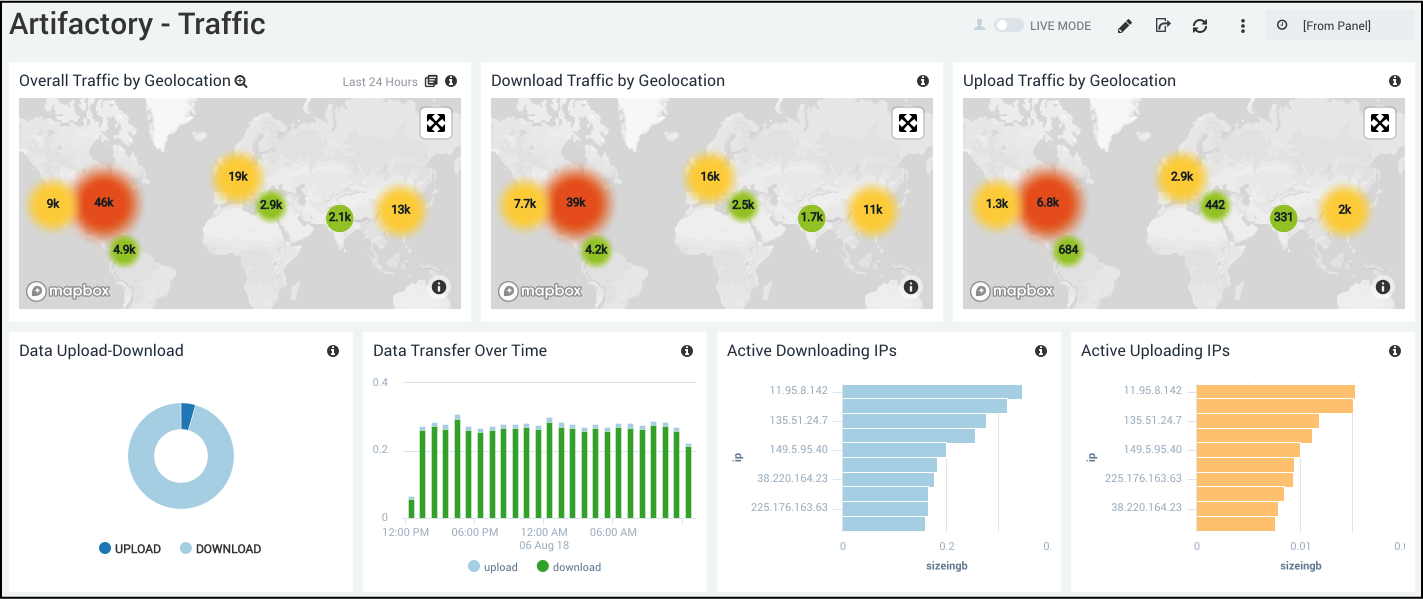Open the [From Panel] time range selector

(x=1339, y=26)
